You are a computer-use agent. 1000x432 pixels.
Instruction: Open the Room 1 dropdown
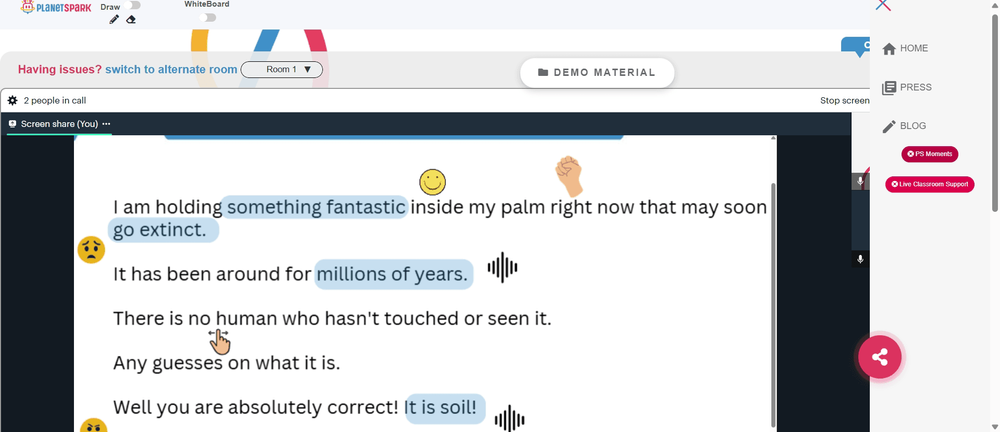tap(282, 69)
